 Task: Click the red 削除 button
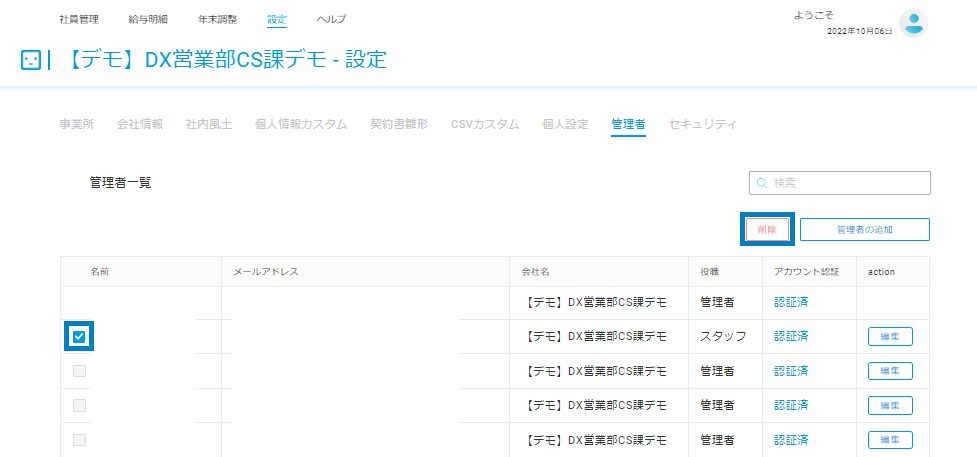click(767, 229)
